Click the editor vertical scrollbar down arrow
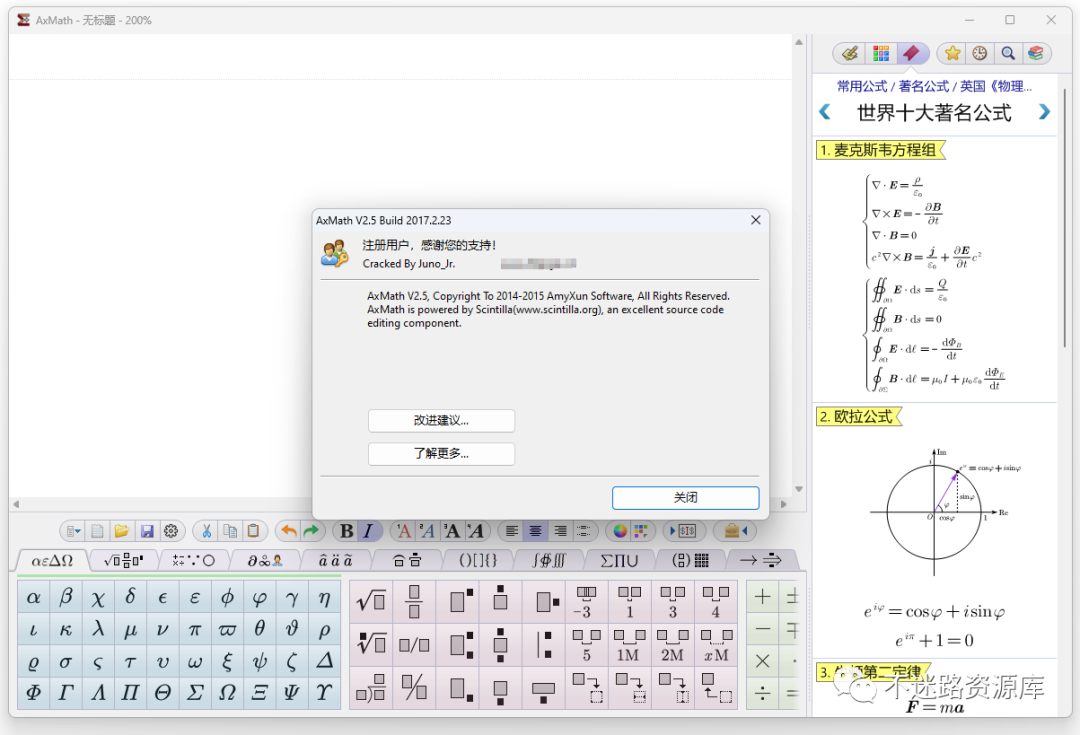 pyautogui.click(x=799, y=489)
